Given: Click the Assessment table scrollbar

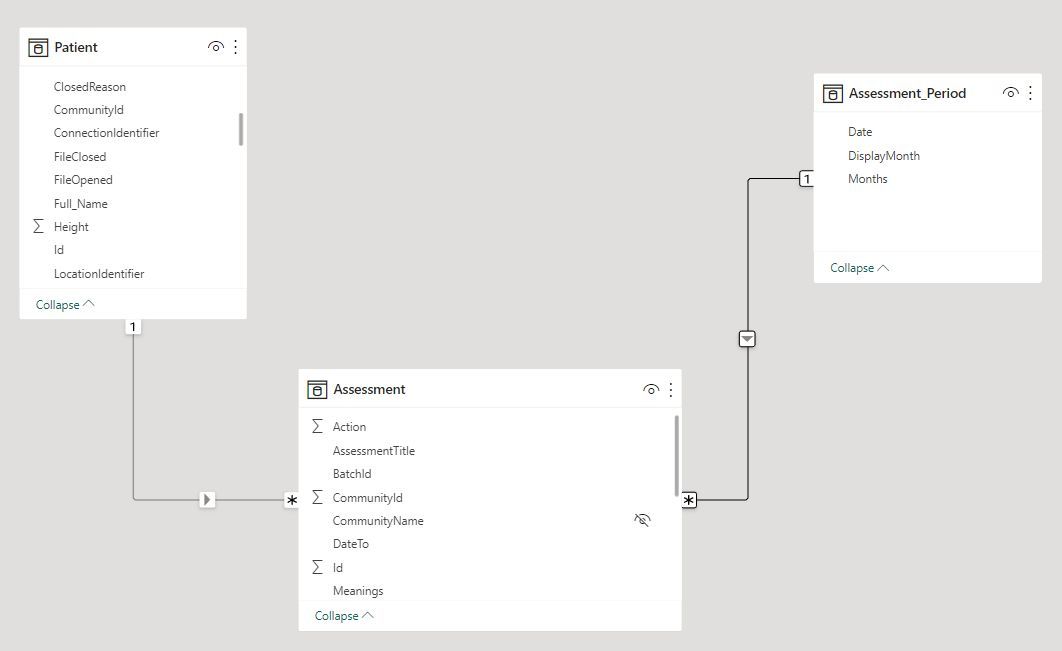Looking at the screenshot, I should coord(676,456).
